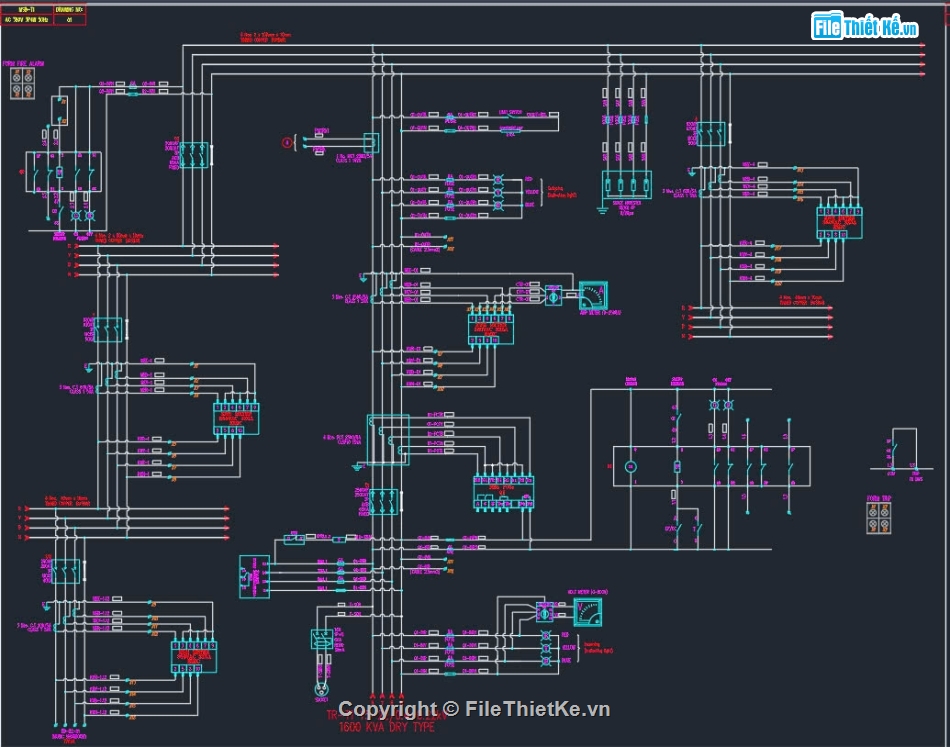This screenshot has width=950, height=747.
Task: Click the red circled reference marker
Action: tap(287, 143)
